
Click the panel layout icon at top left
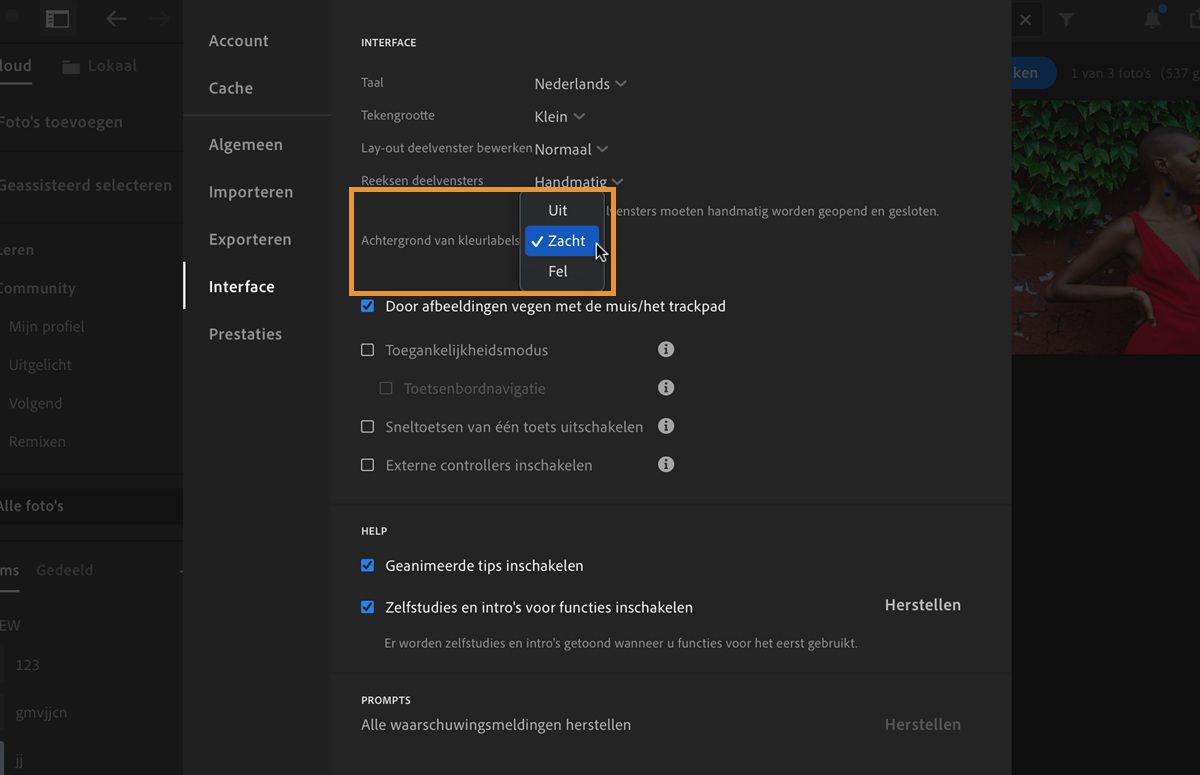(57, 19)
